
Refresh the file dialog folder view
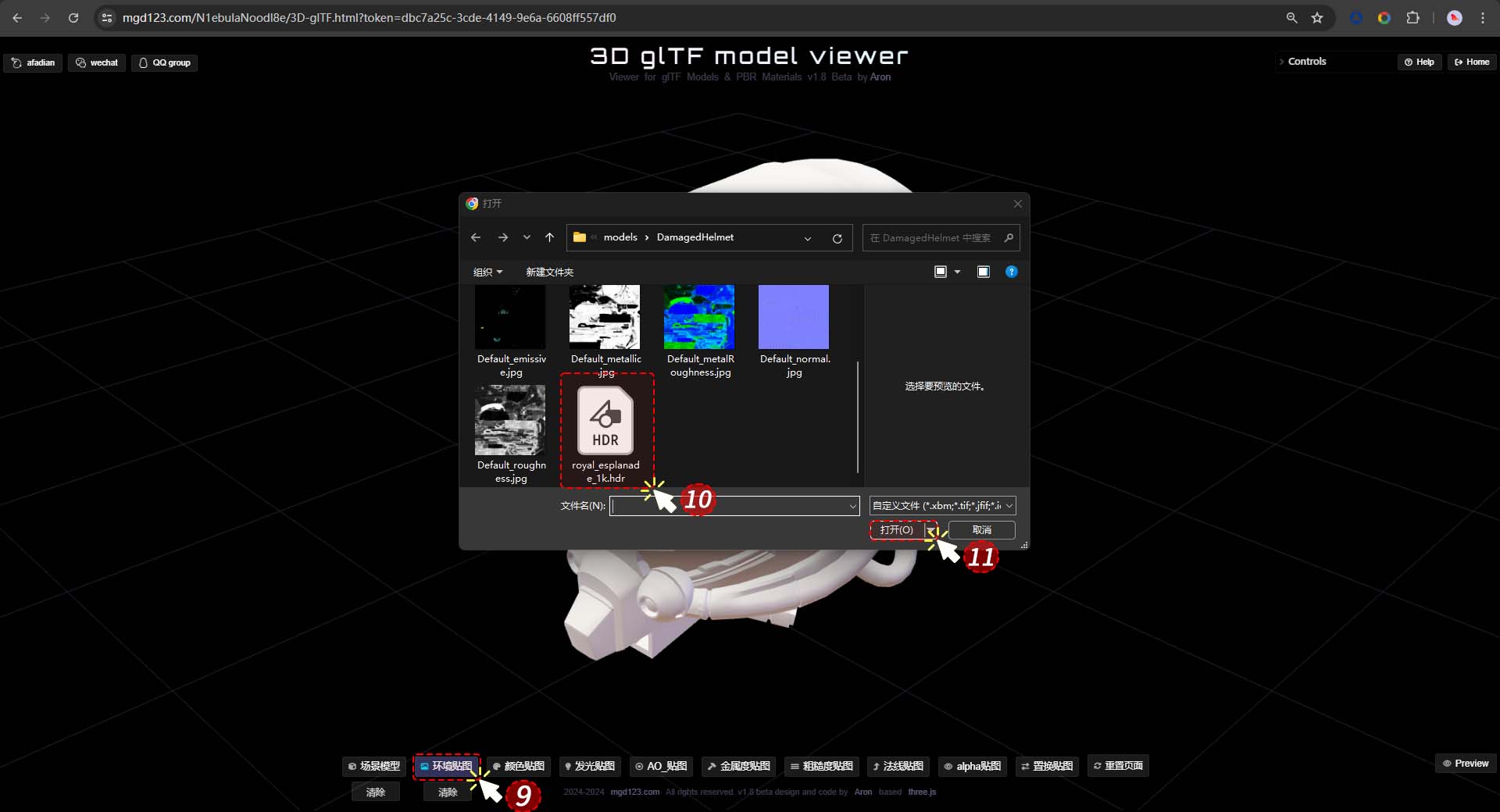click(x=837, y=238)
